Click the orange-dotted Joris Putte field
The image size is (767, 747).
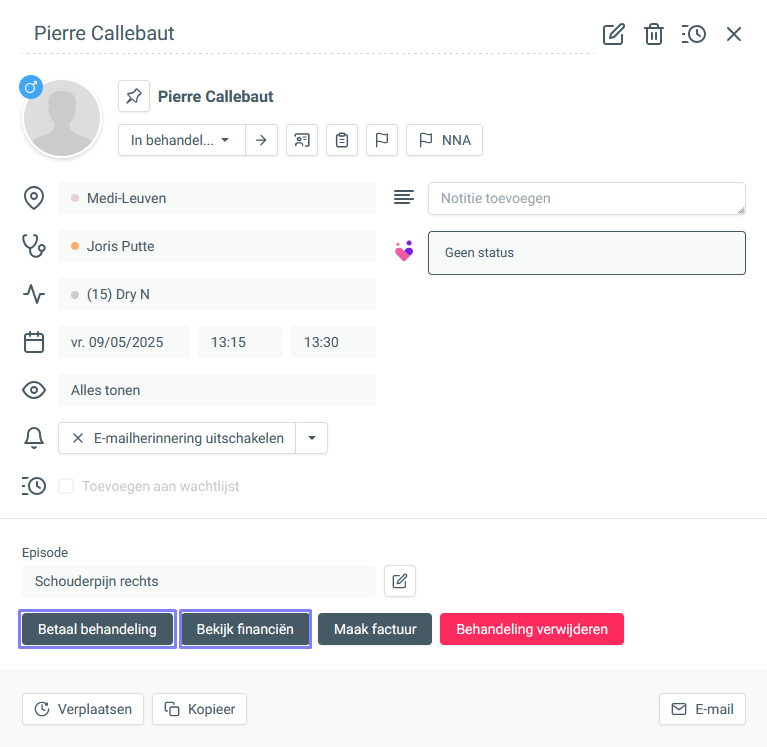pyautogui.click(x=217, y=246)
